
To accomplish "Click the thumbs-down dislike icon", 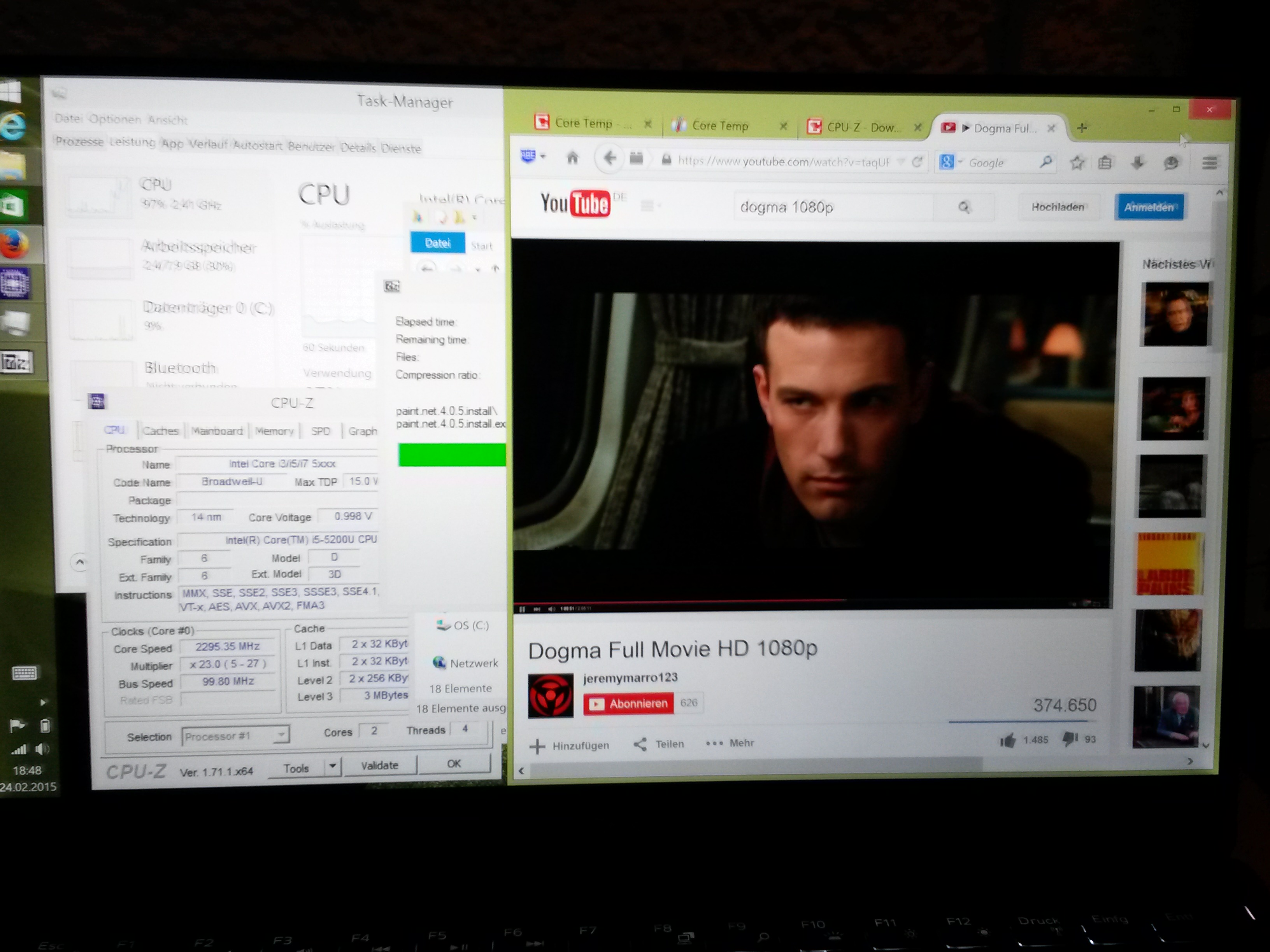I will [x=1070, y=739].
